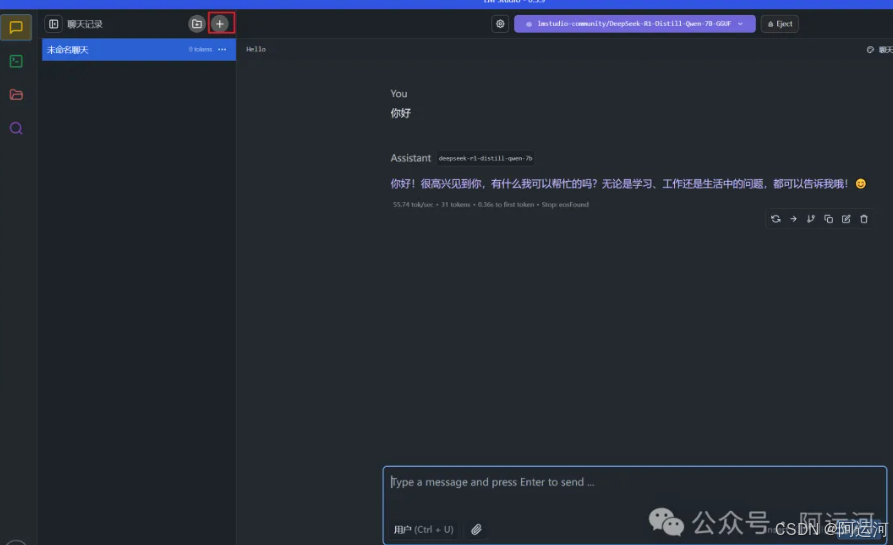Attach a file with paperclip icon
The width and height of the screenshot is (893, 545).
[x=476, y=530]
